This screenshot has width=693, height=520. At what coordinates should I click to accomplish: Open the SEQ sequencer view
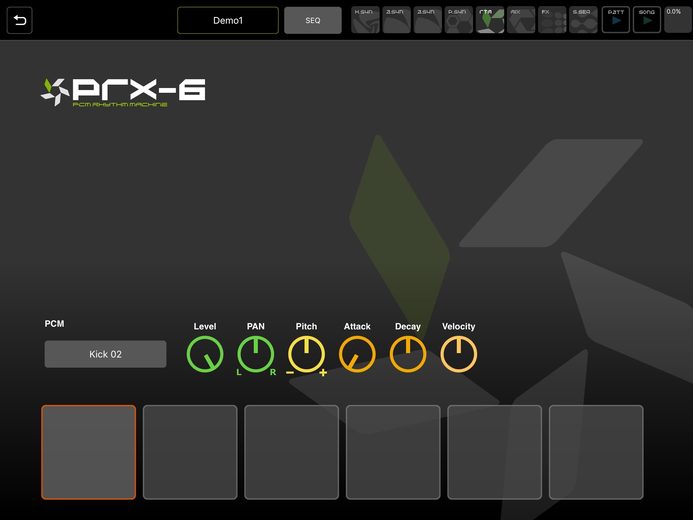(312, 20)
